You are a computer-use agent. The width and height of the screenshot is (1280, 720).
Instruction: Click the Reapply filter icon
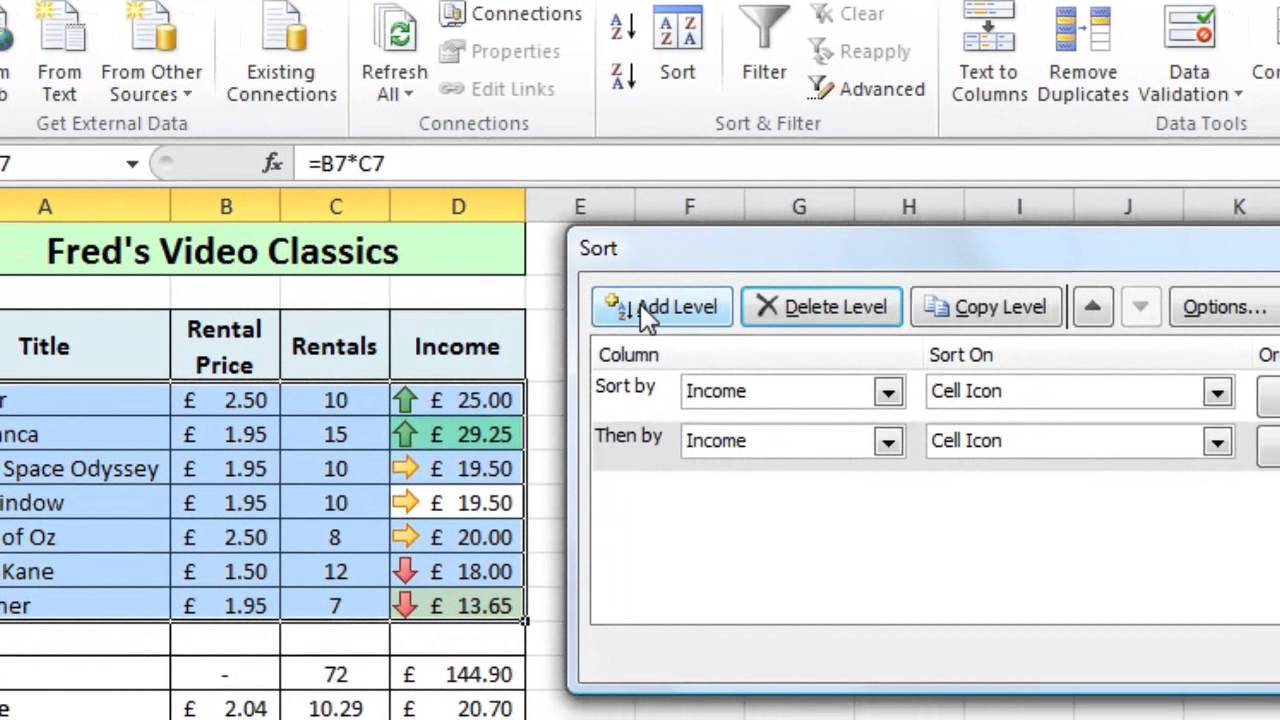(862, 51)
